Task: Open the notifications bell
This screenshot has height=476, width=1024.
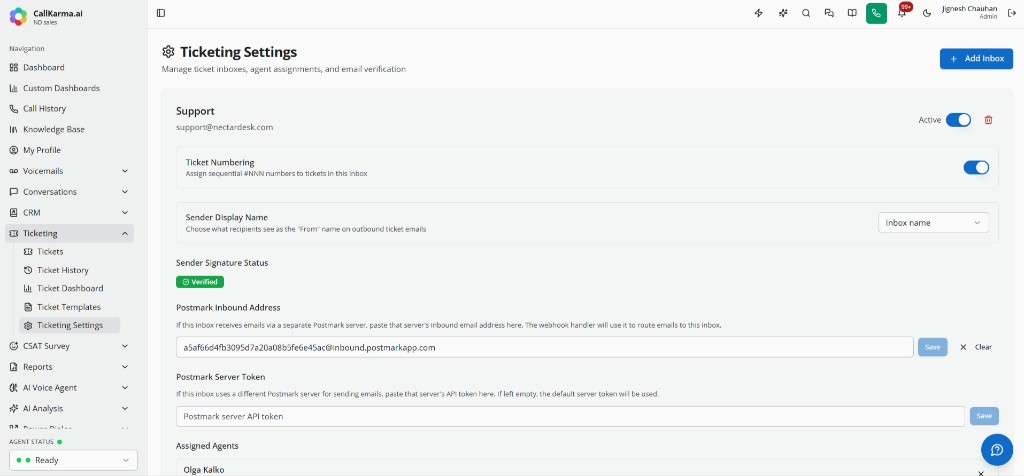Action: 902,13
